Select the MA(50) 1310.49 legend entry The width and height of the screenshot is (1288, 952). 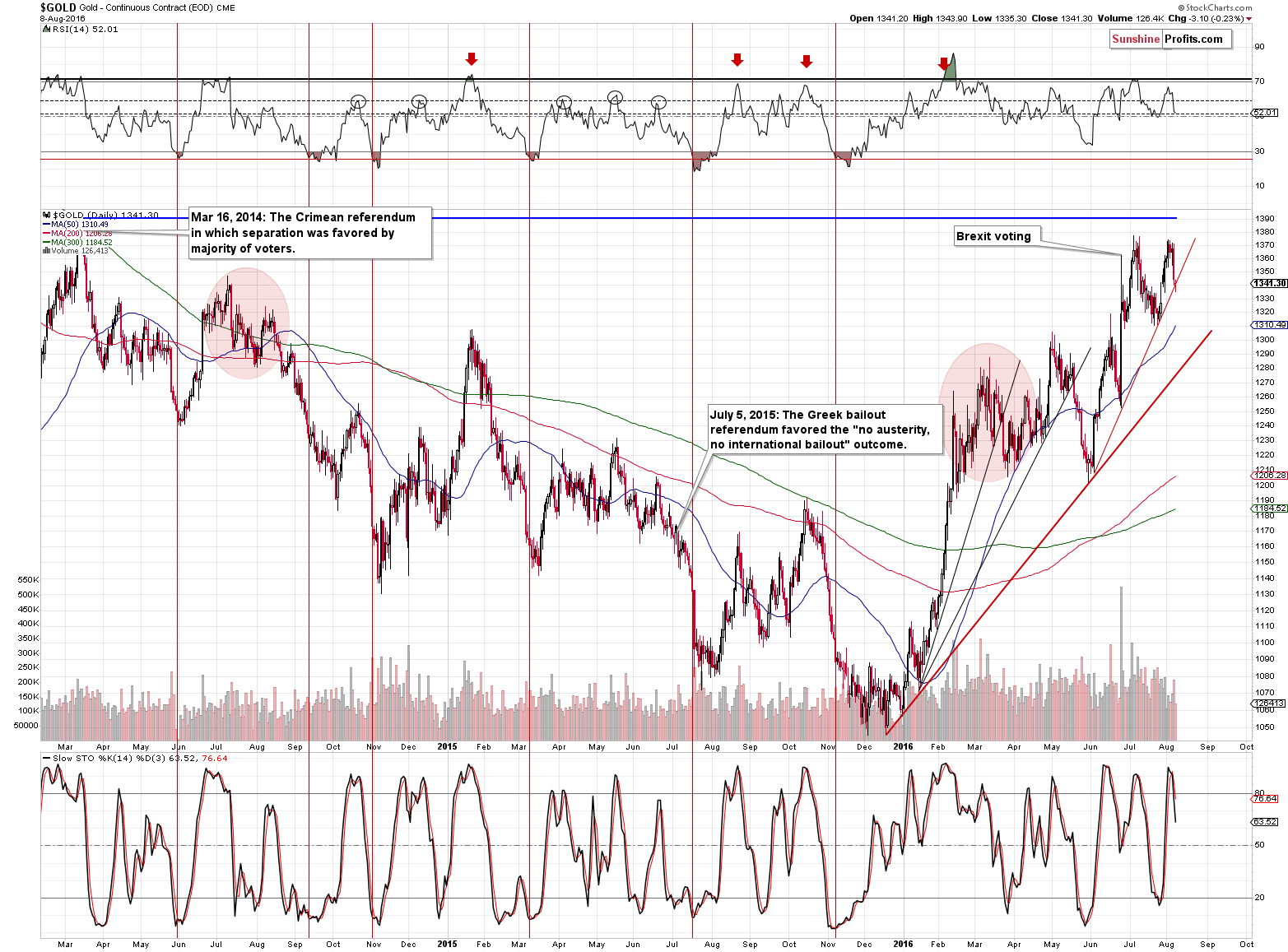pos(75,224)
